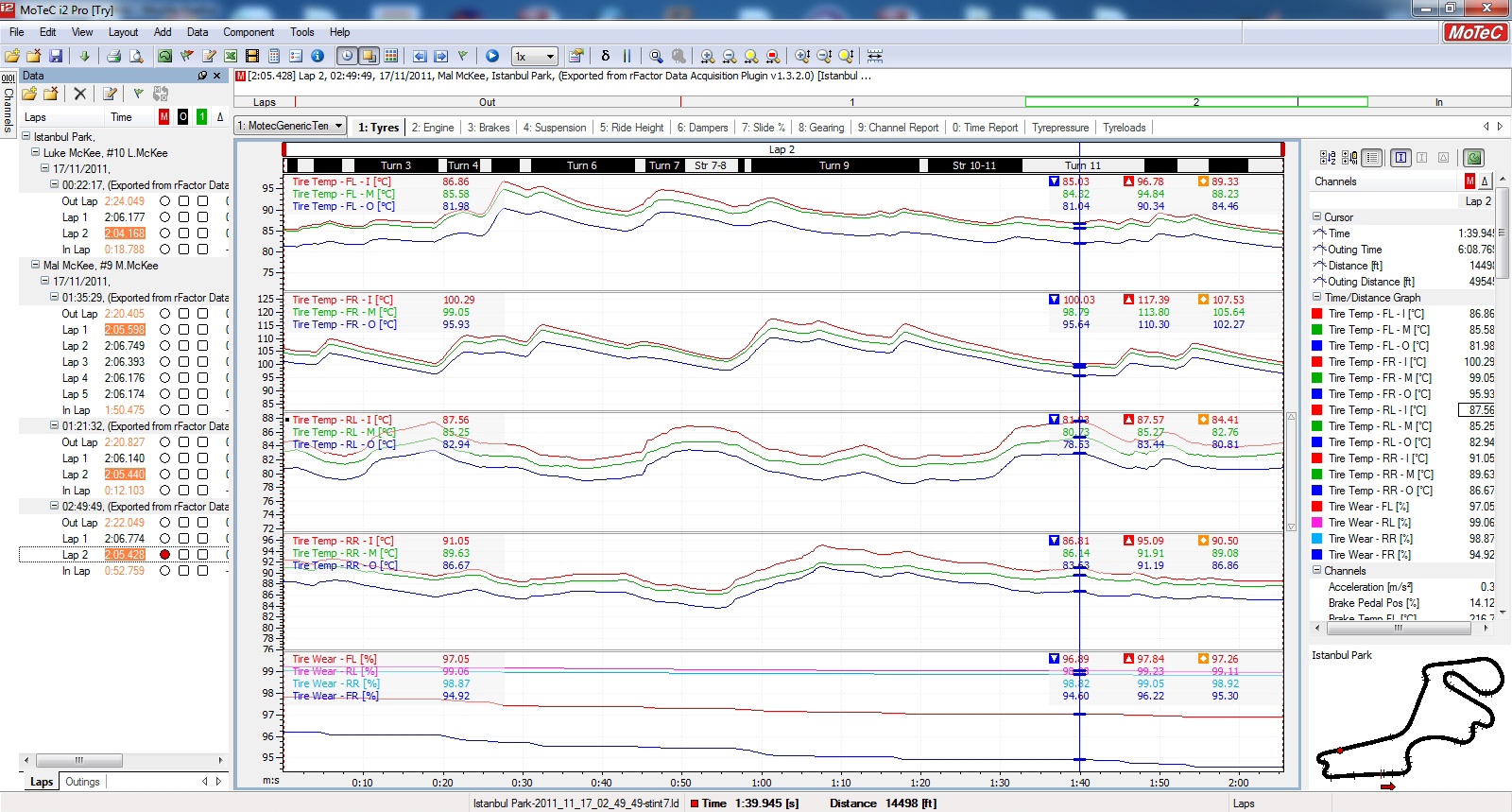The image size is (1512, 812).
Task: Collapse the 01:35:29 session node
Action: click(54, 297)
